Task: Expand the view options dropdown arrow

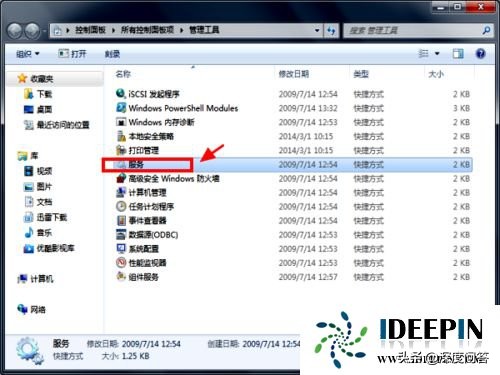Action: (437, 54)
